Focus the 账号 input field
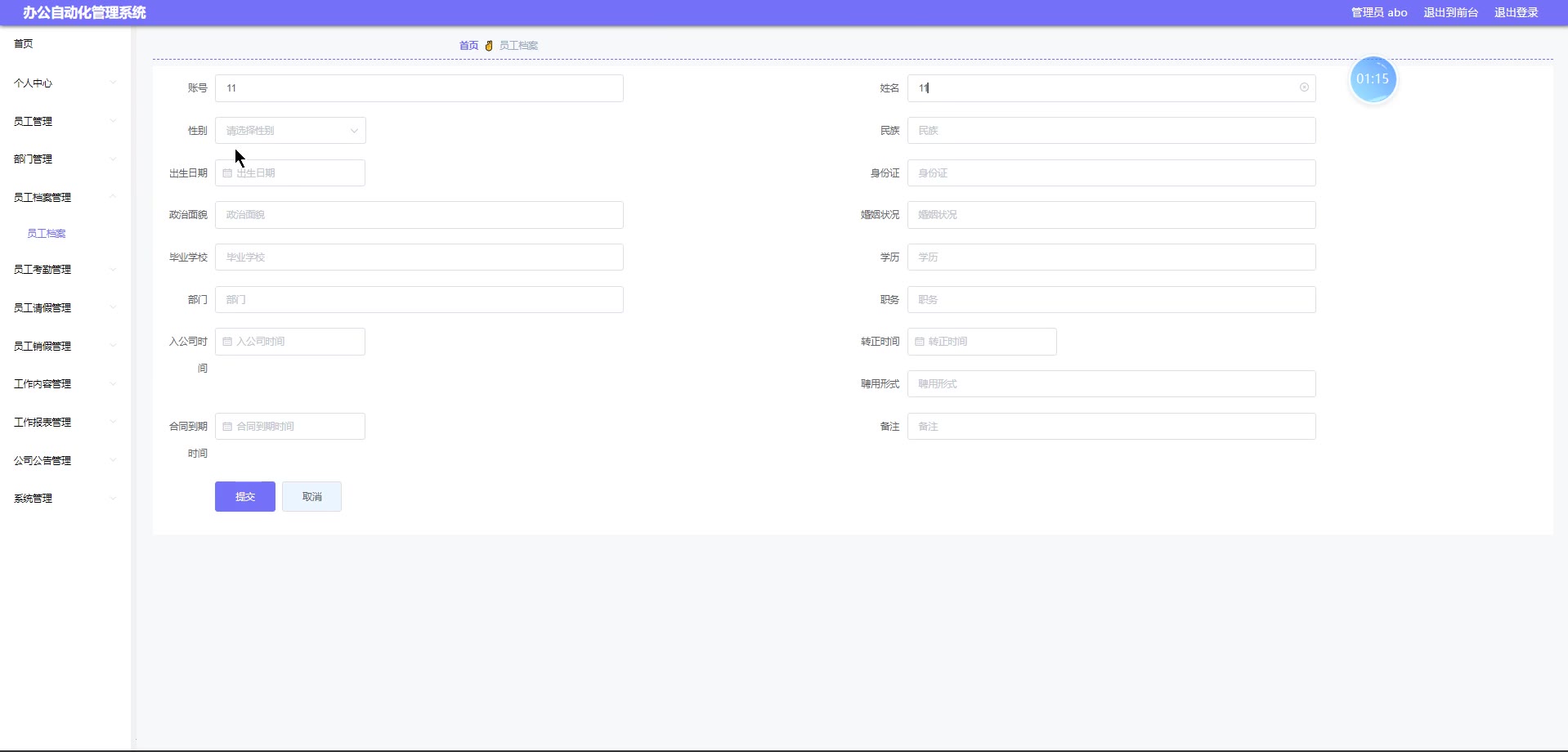This screenshot has height=752, width=1568. coord(419,88)
